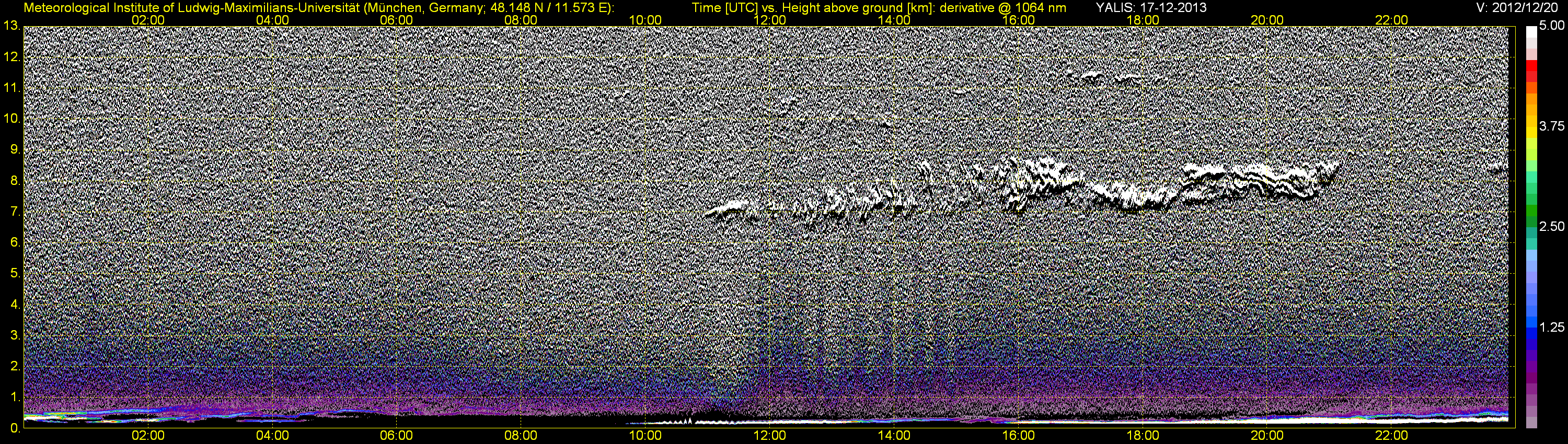The width and height of the screenshot is (1568, 444).
Task: Click the 20:00 label on the top time axis
Action: (x=1267, y=20)
